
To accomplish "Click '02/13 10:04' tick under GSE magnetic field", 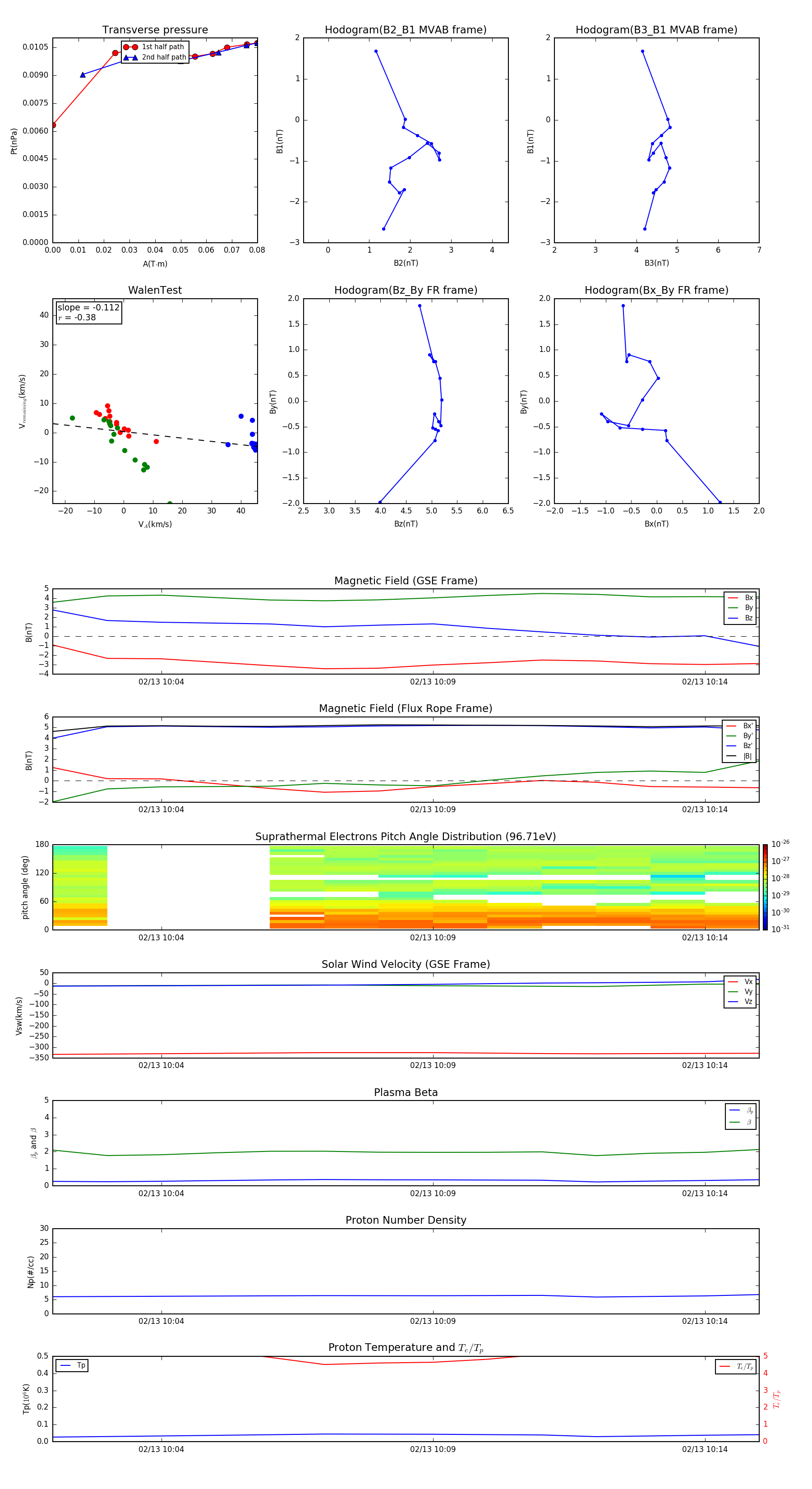I will pos(161,682).
